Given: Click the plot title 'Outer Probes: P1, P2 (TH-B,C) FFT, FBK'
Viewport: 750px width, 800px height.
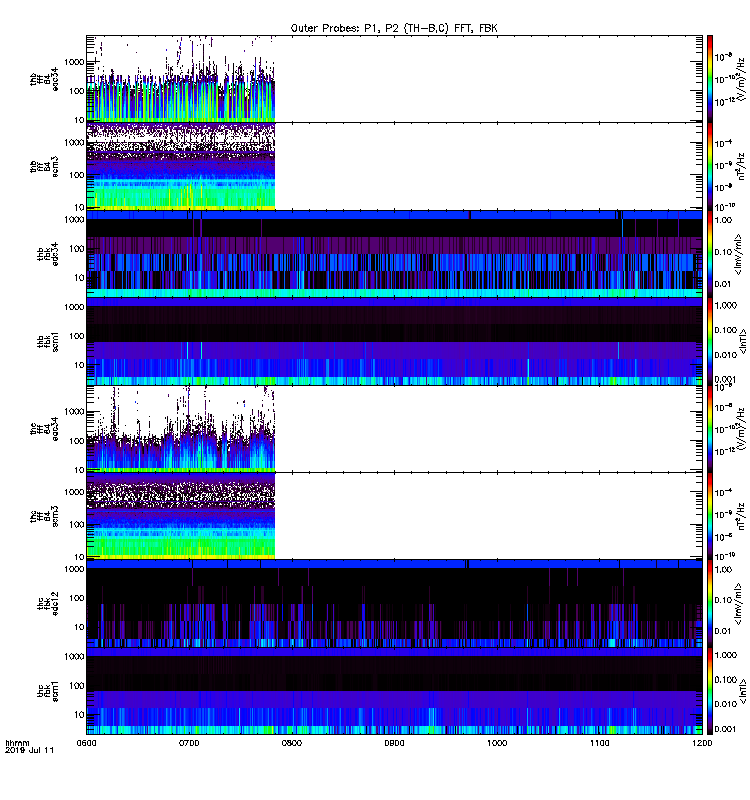Looking at the screenshot, I should point(394,29).
